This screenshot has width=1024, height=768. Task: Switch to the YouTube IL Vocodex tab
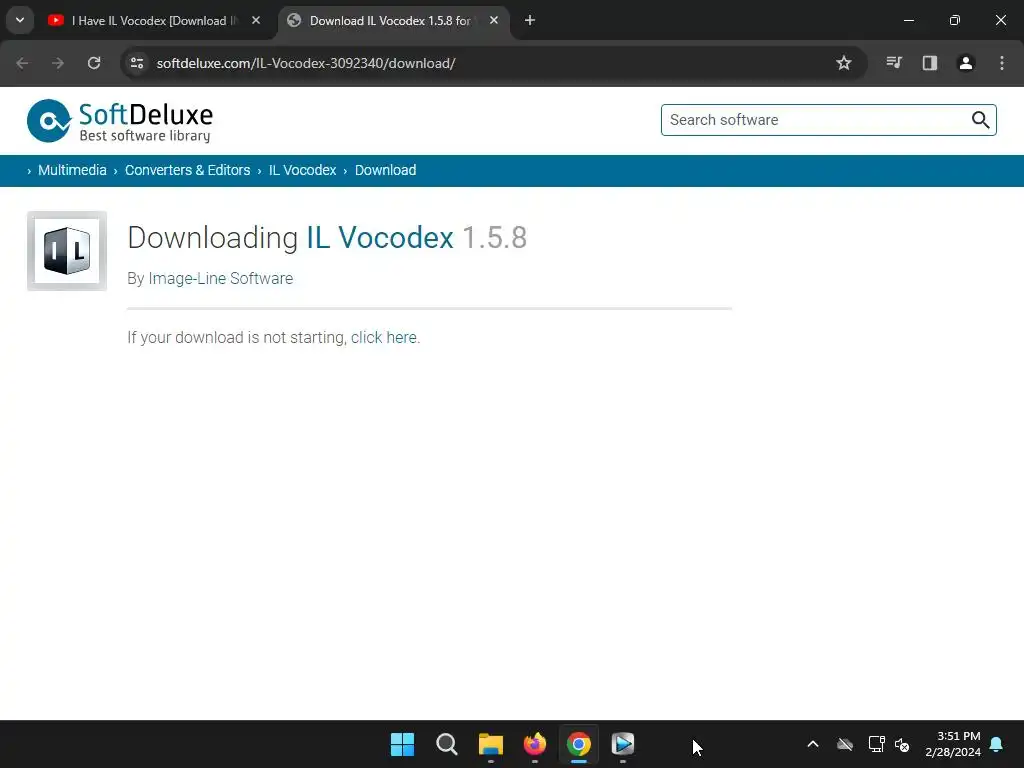point(155,21)
